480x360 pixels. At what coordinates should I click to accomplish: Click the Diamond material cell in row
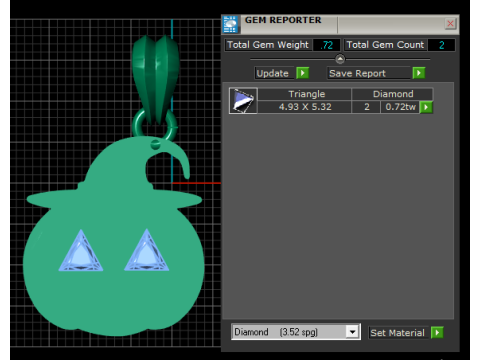392,94
